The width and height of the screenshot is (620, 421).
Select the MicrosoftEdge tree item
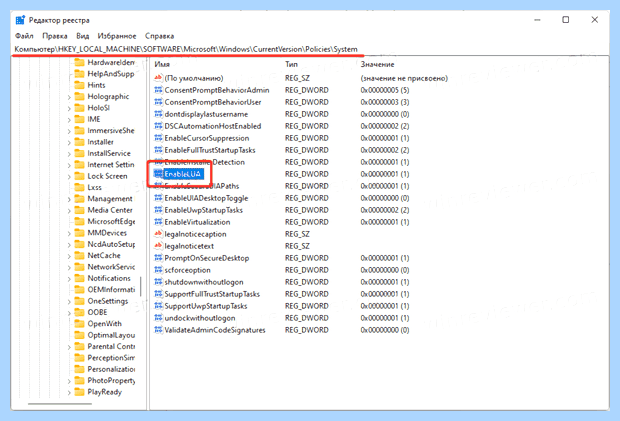coord(111,222)
